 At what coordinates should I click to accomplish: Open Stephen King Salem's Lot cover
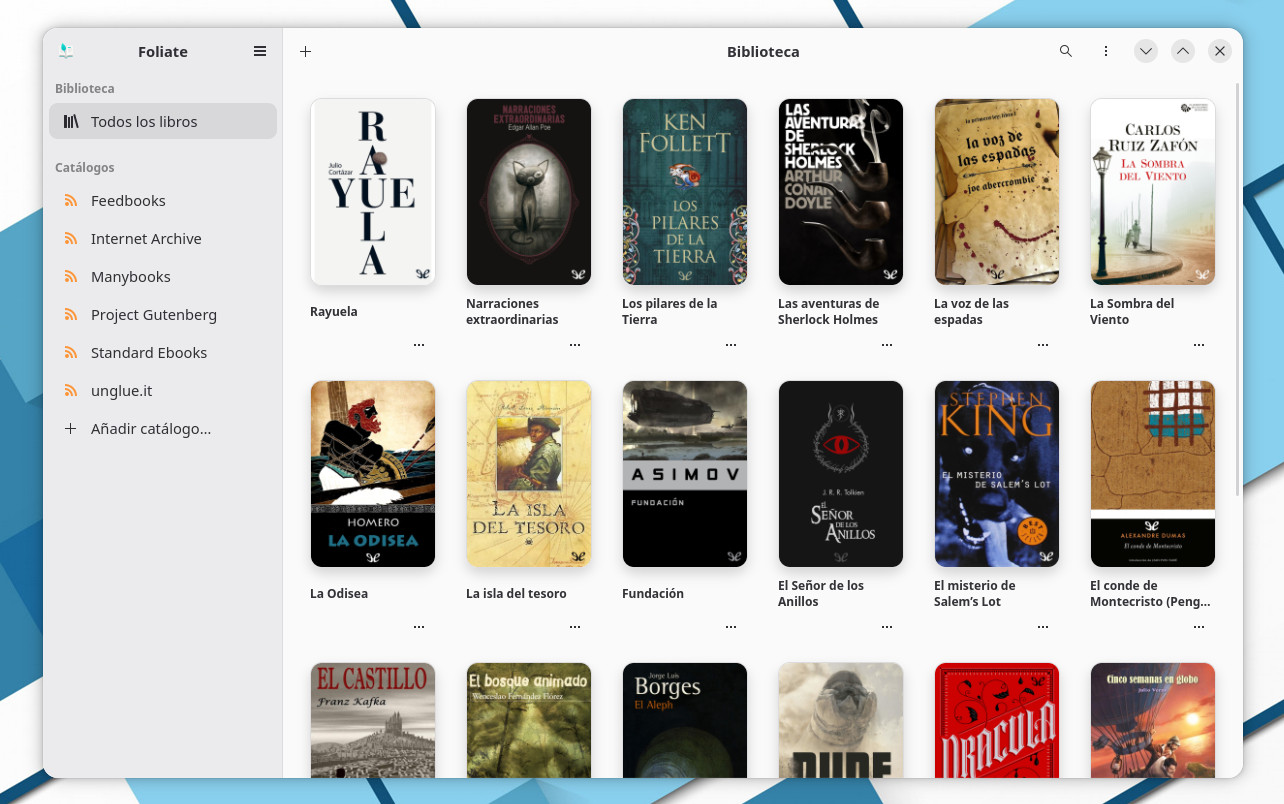[x=997, y=474]
